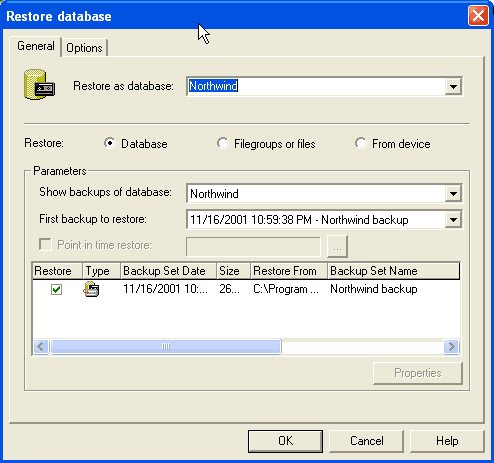Click the scroll right arrow of the backup list
The image size is (494, 463).
451,347
